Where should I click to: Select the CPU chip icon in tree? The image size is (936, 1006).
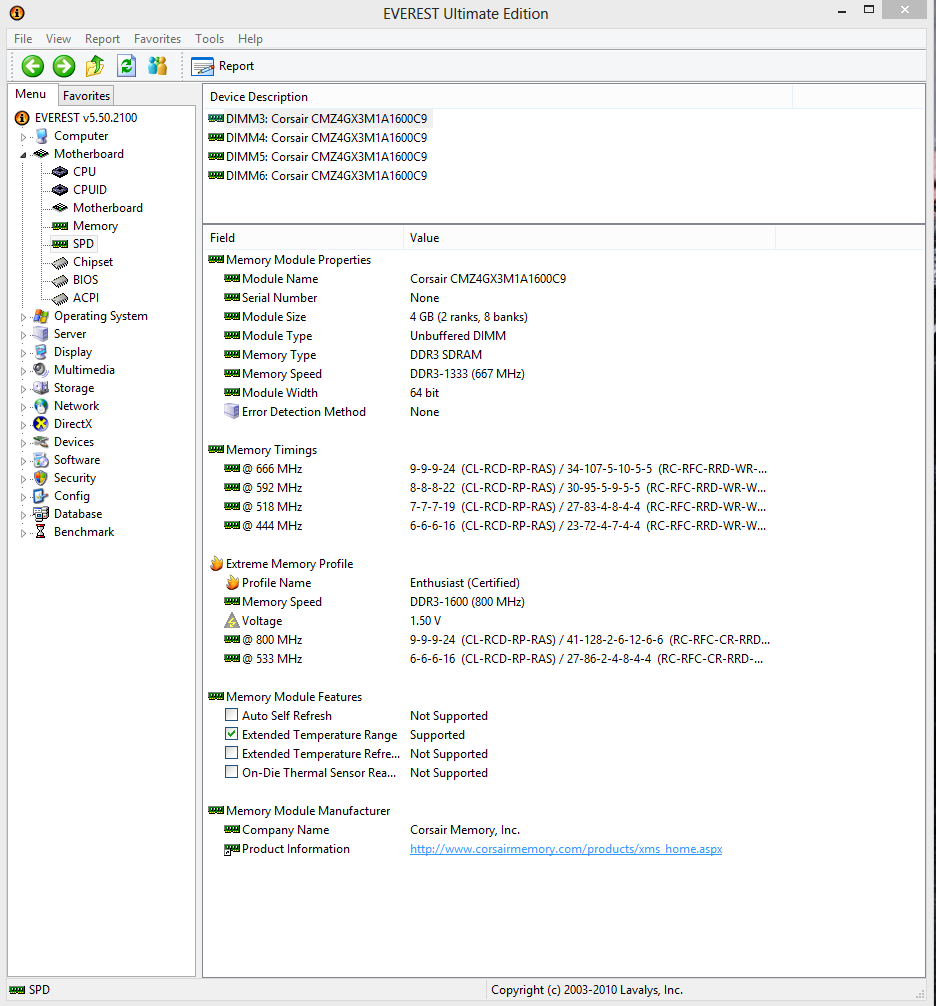click(60, 172)
